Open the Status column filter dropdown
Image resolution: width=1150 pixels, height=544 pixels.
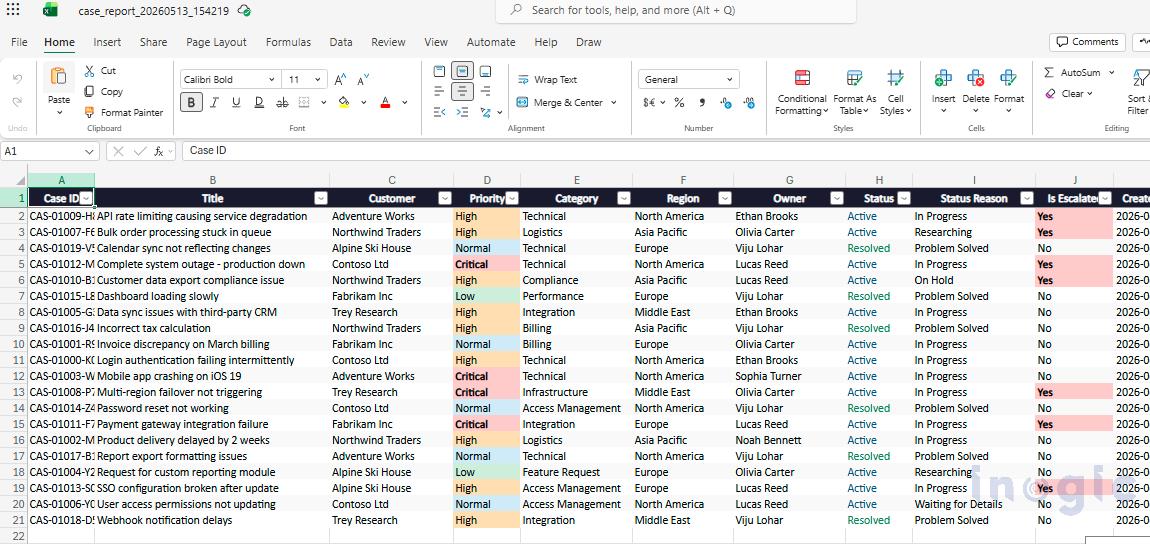[904, 198]
